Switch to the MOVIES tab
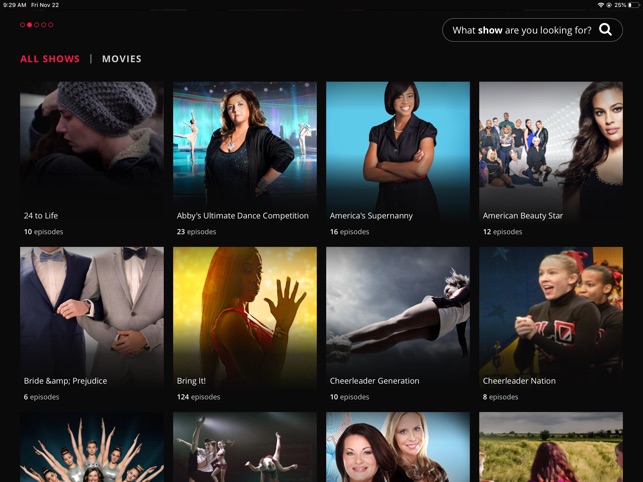643x482 pixels. coord(122,59)
